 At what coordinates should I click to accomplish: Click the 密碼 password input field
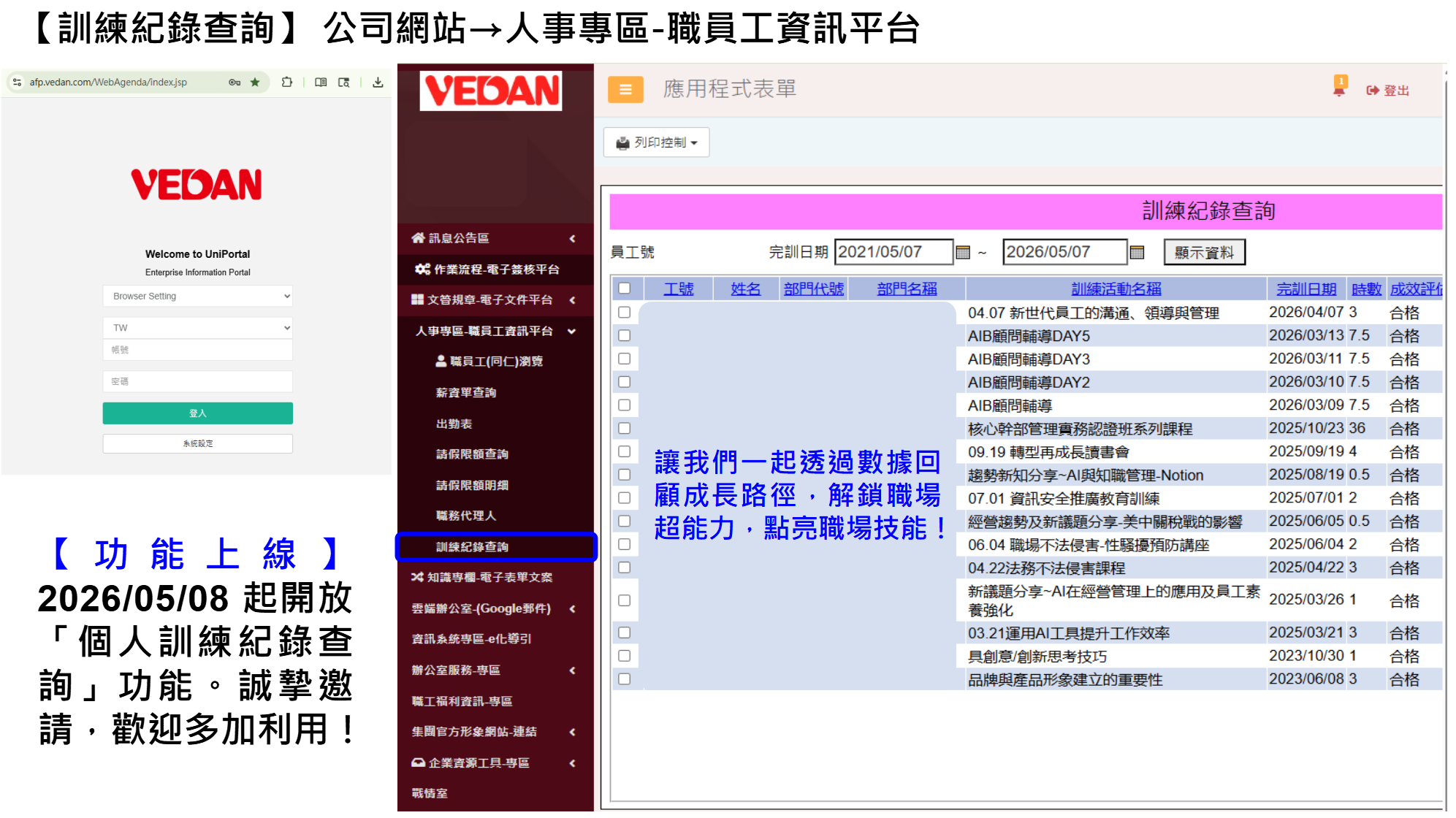(198, 381)
